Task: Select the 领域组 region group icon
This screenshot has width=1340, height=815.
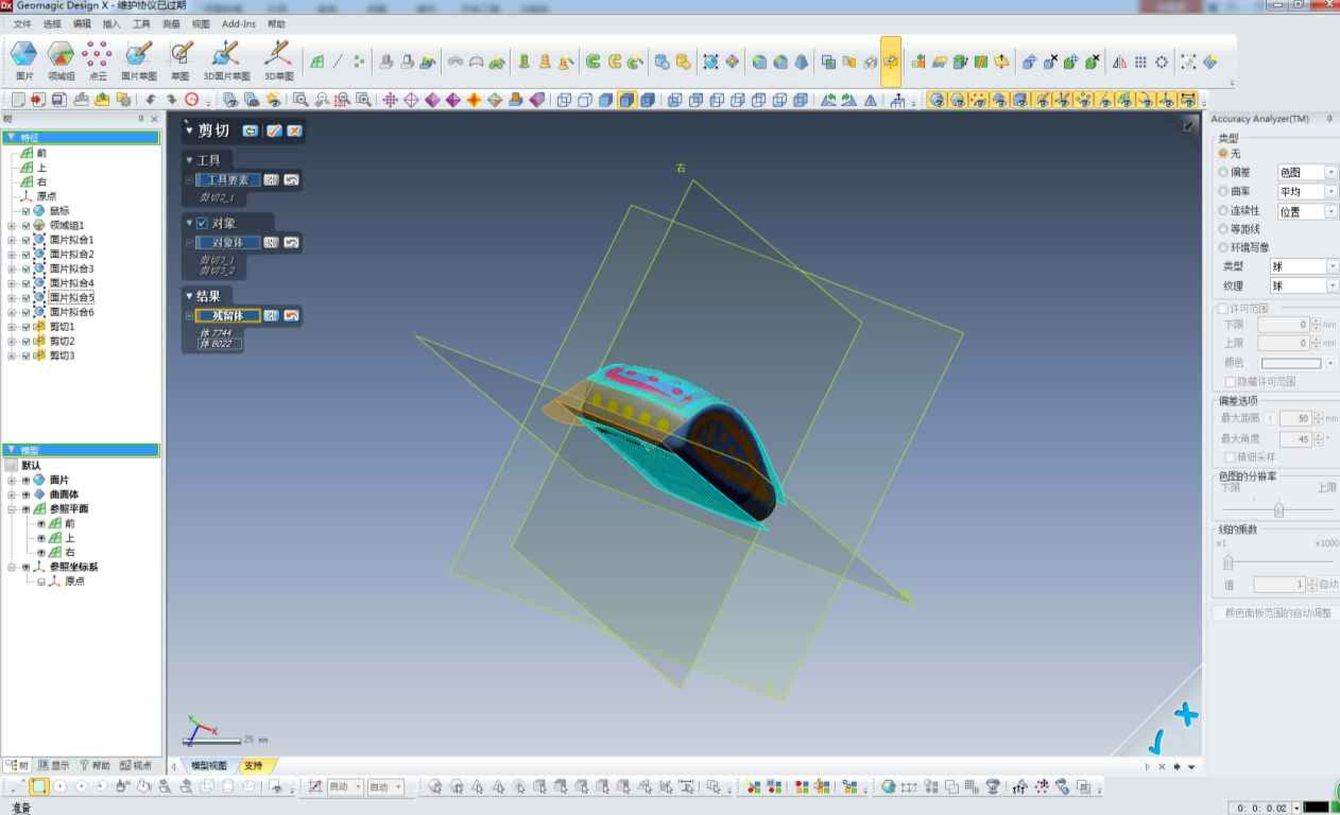Action: (x=61, y=59)
